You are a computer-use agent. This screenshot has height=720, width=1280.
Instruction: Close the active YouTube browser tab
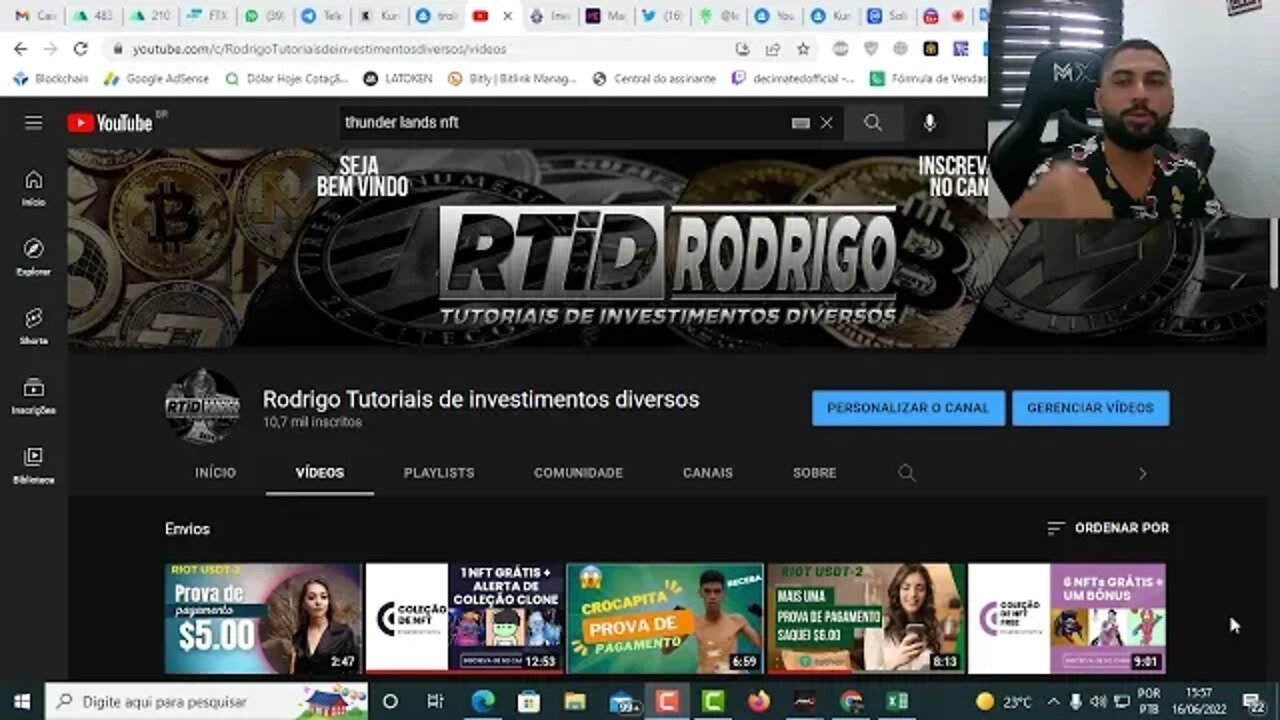pyautogui.click(x=508, y=16)
